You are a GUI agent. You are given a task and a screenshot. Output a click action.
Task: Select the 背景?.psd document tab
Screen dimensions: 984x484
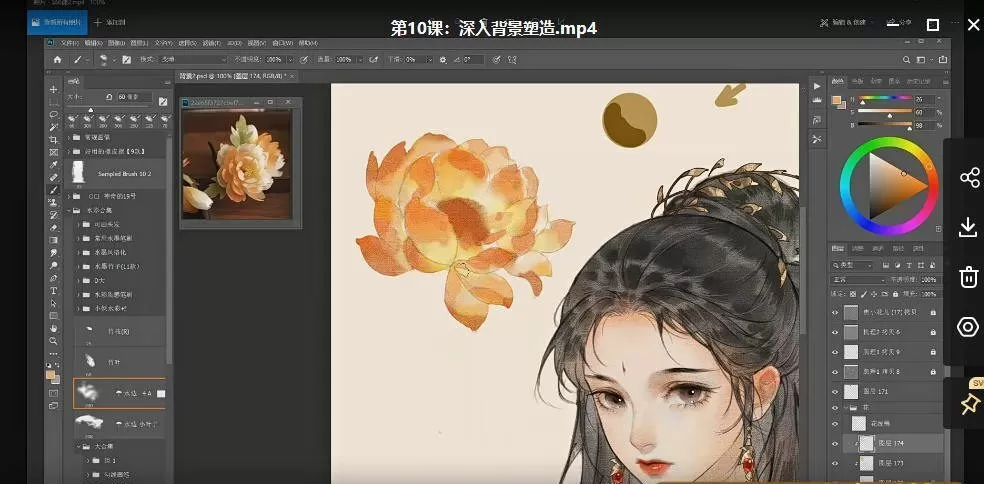click(233, 76)
